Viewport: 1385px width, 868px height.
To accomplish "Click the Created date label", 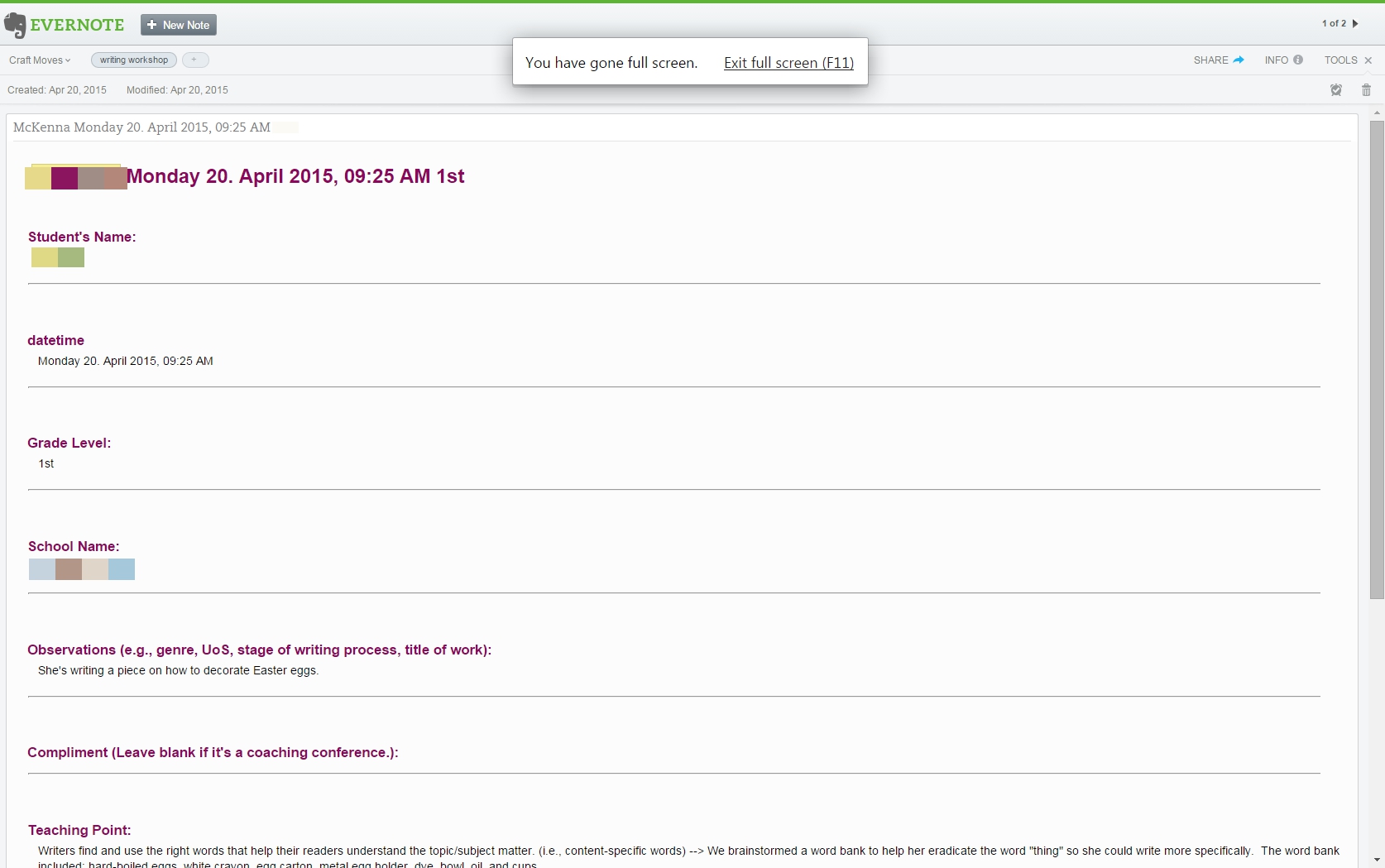I will [57, 90].
